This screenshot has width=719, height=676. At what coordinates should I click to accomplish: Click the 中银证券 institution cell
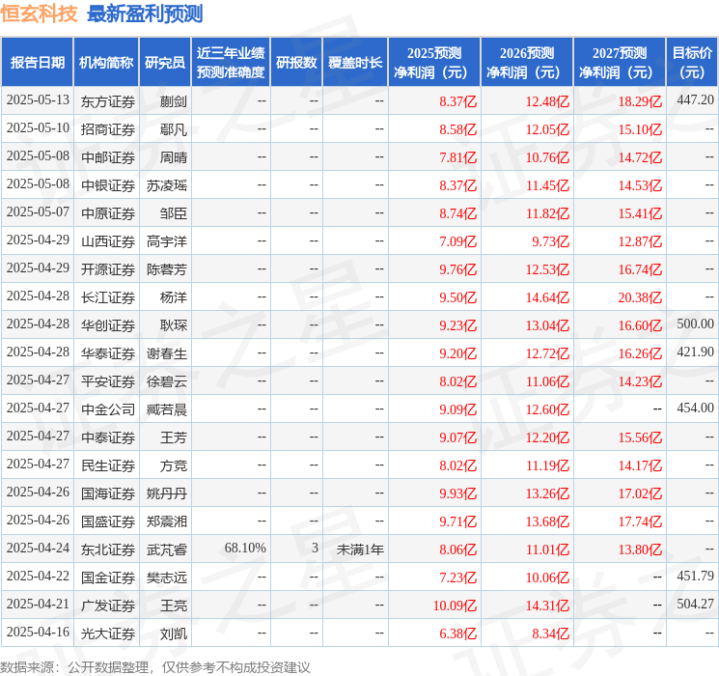pyautogui.click(x=108, y=185)
